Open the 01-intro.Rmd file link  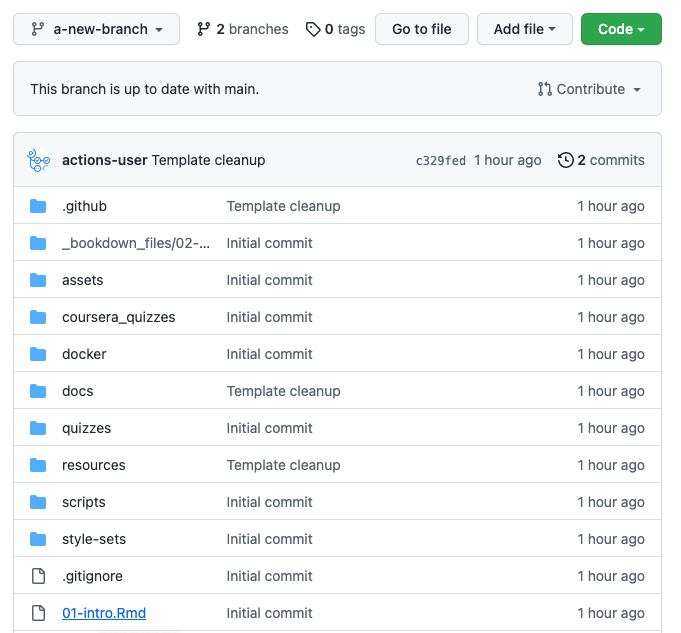tap(104, 613)
